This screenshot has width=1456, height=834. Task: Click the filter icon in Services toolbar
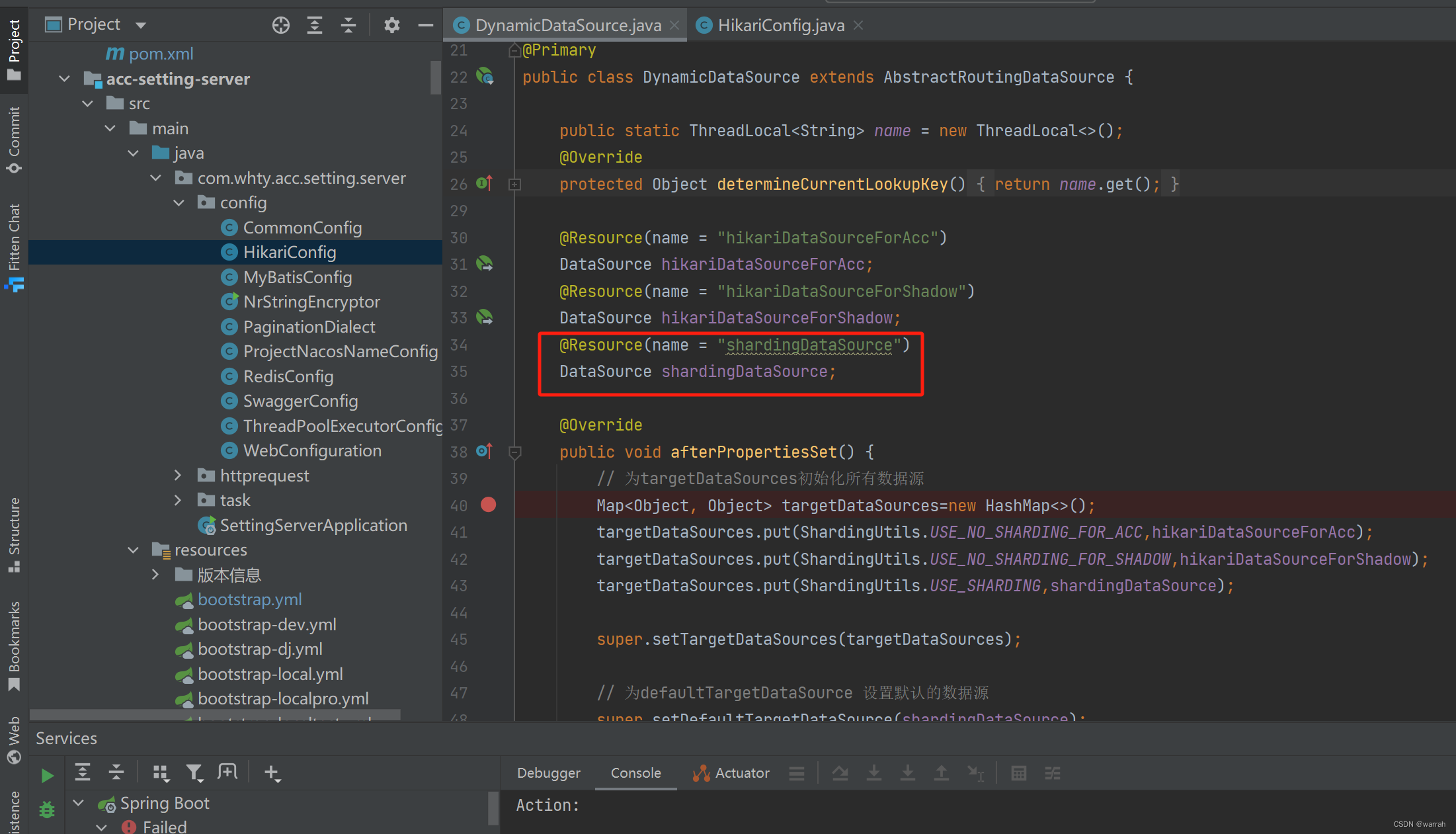(194, 772)
